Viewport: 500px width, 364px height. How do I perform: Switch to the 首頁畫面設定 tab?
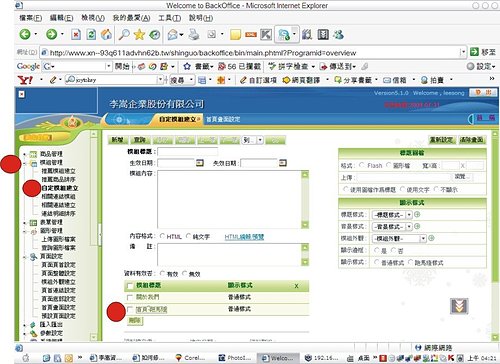(223, 119)
